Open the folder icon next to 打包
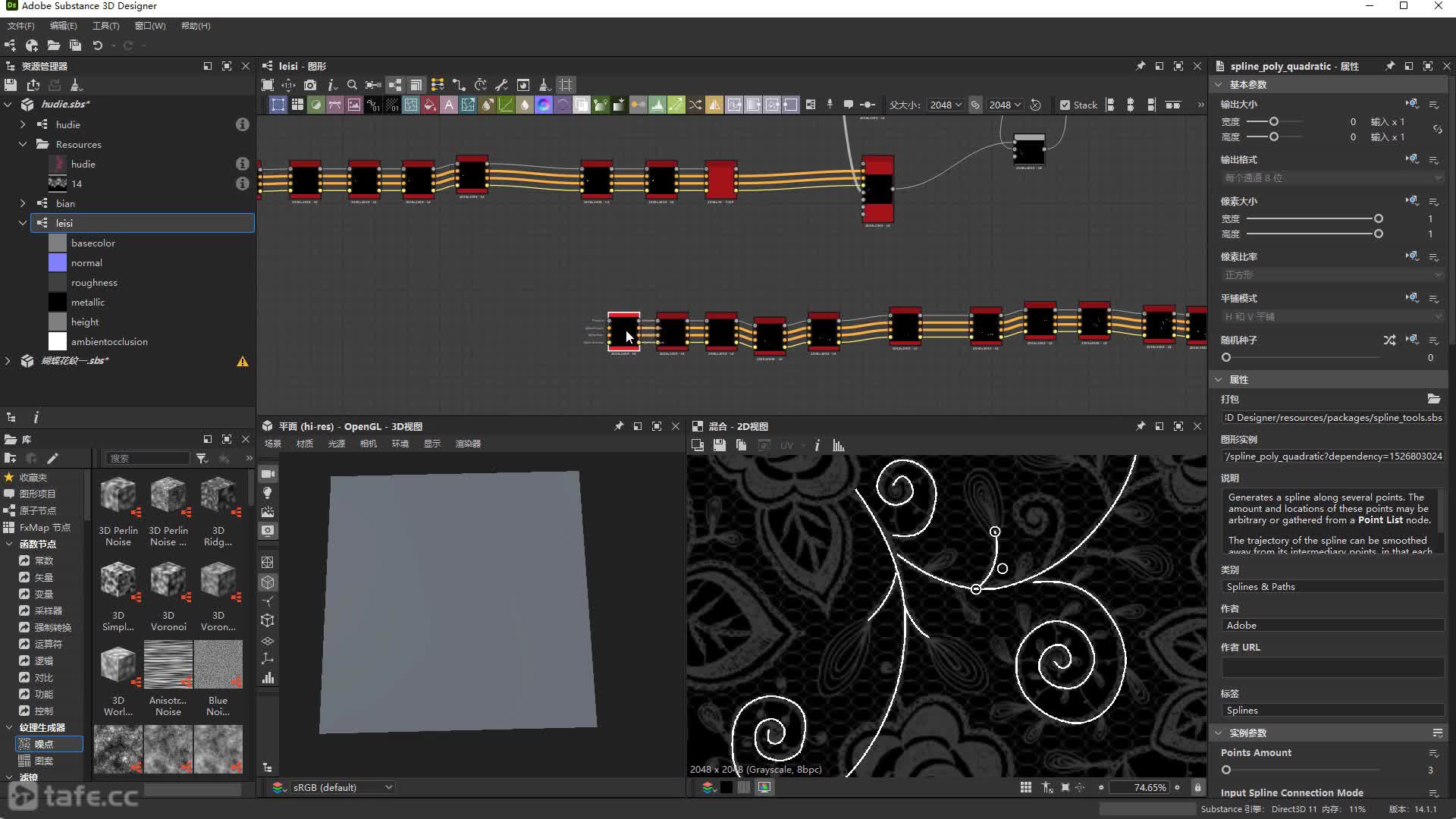Screen dimensions: 1456x819 (x=1433, y=399)
